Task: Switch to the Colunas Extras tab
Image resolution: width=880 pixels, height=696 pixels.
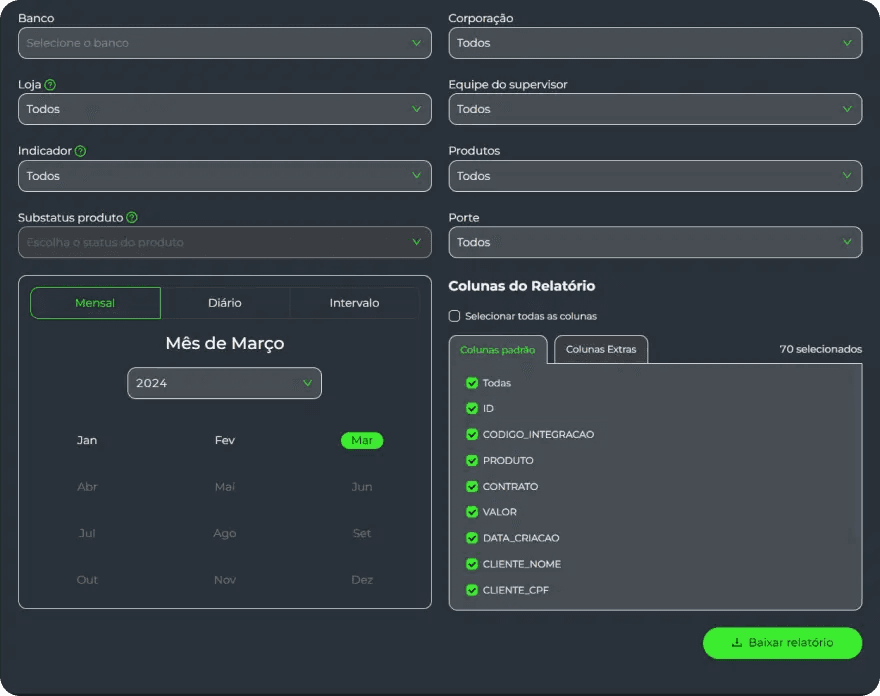Action: coord(601,350)
